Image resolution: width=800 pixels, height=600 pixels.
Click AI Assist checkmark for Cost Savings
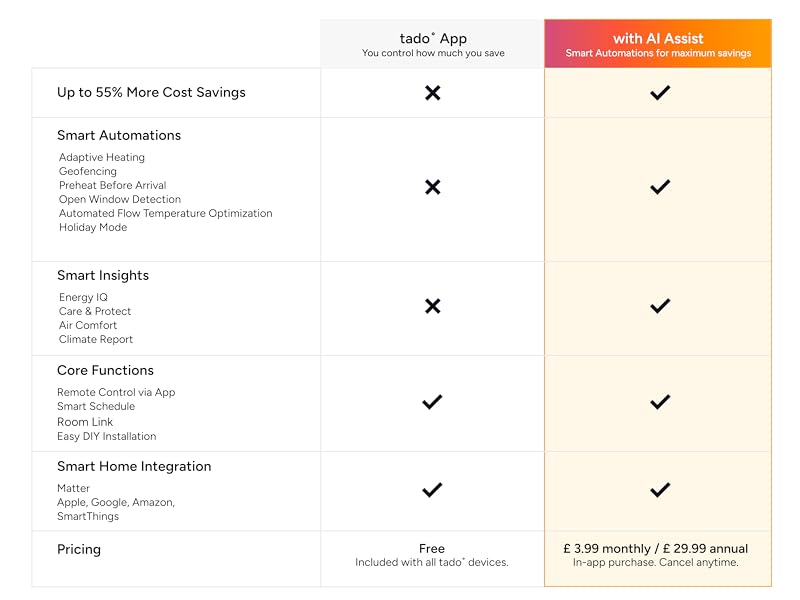[x=659, y=93]
